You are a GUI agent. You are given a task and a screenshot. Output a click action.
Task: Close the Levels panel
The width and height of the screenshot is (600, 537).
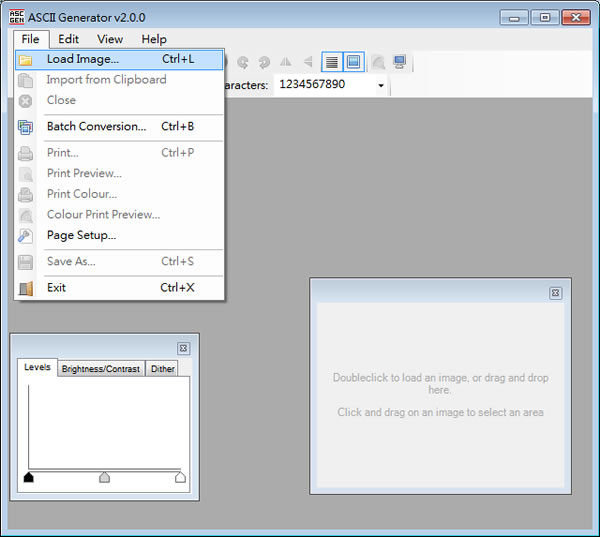(x=183, y=348)
